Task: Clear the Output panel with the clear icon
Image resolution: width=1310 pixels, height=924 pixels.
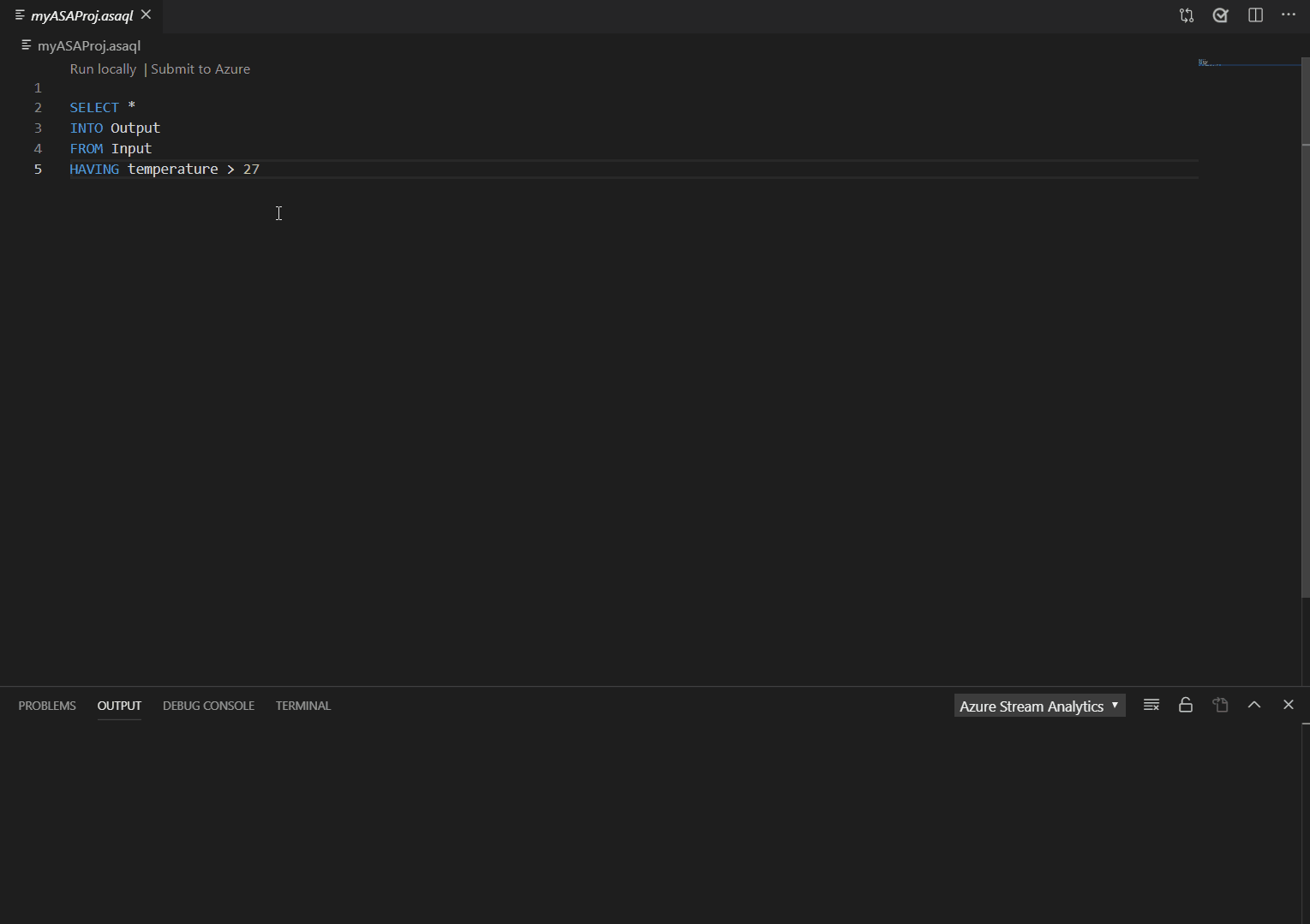Action: coord(1151,705)
